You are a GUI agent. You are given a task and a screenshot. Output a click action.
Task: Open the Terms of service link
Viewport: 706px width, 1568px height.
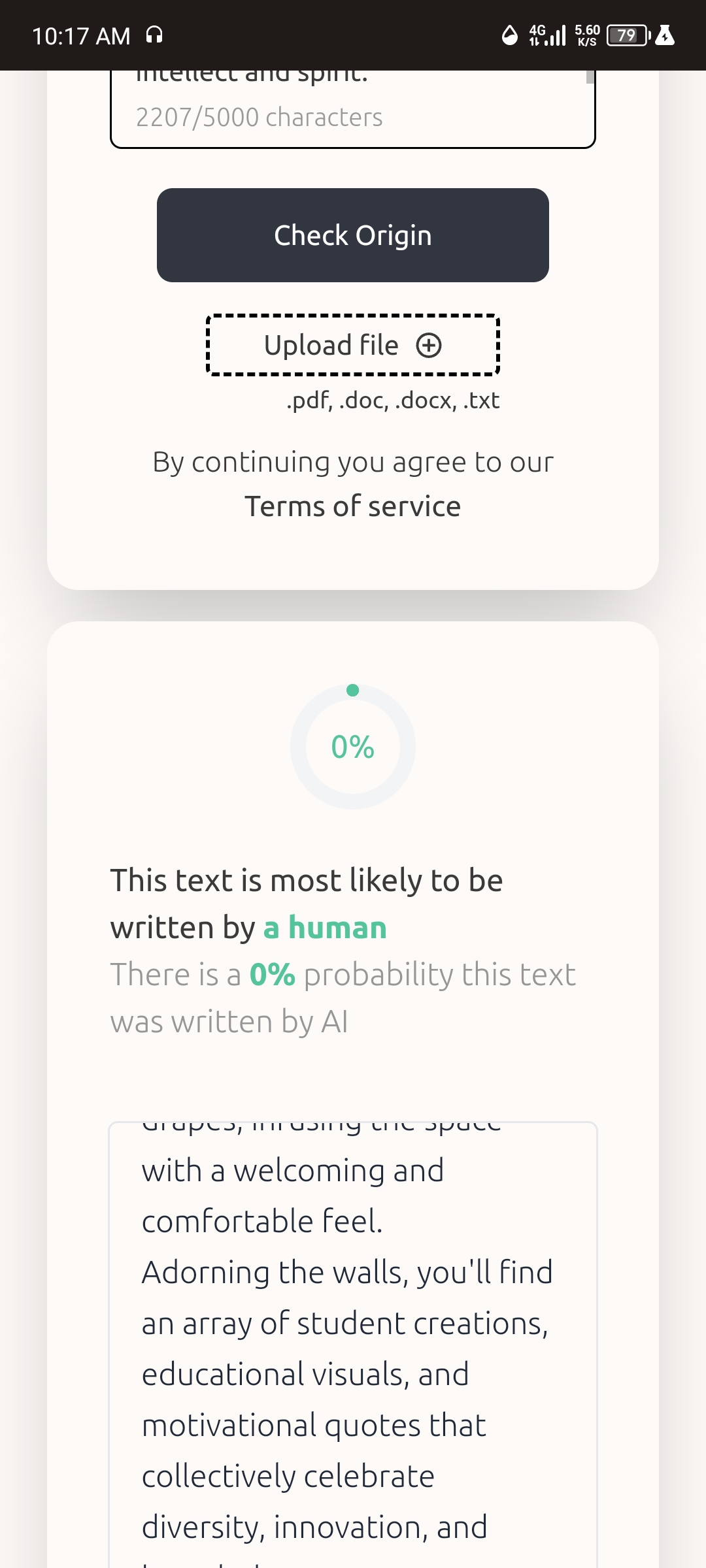[353, 506]
